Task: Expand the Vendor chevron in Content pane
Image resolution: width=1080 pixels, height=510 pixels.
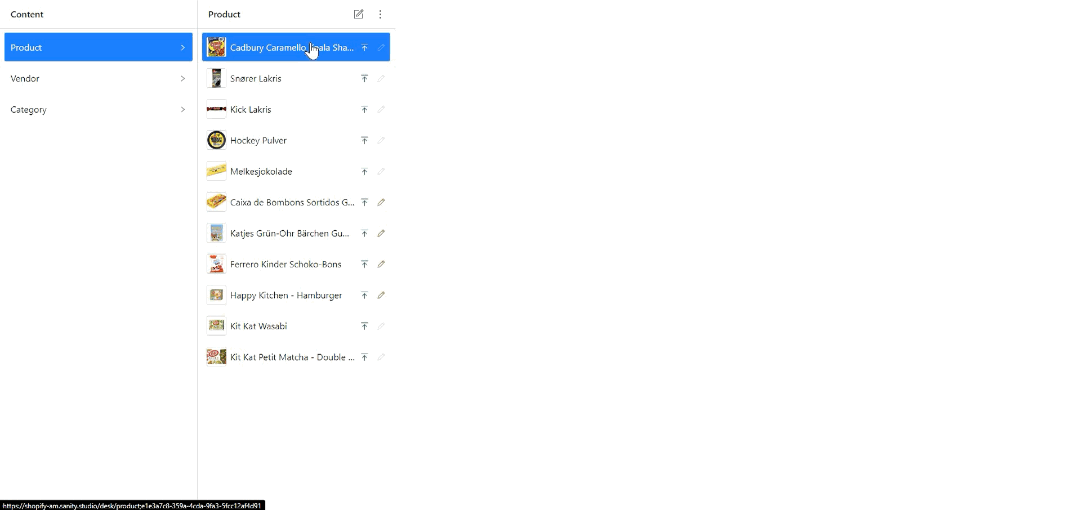Action: (183, 79)
